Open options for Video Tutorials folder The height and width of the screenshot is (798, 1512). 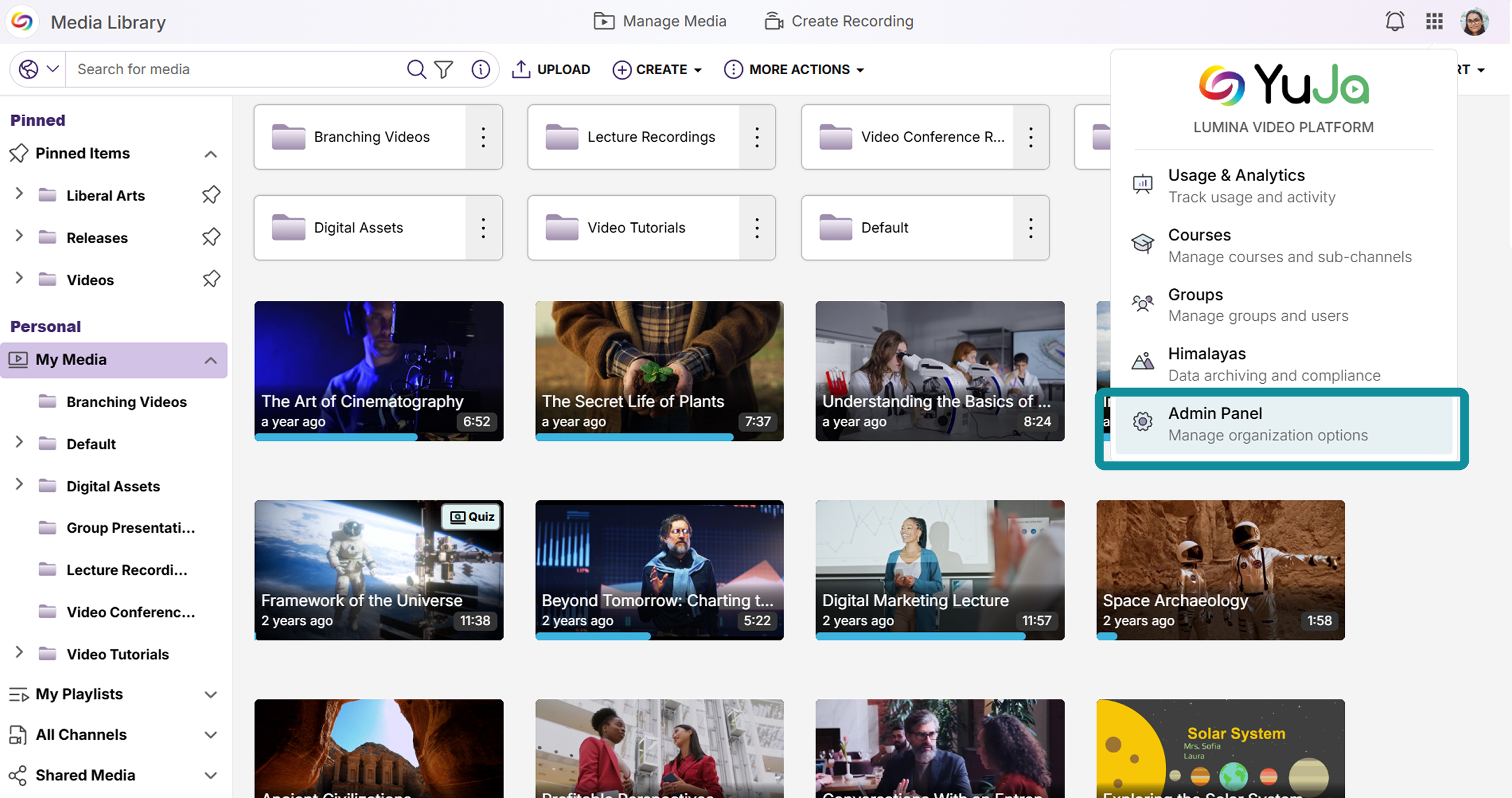click(x=757, y=228)
